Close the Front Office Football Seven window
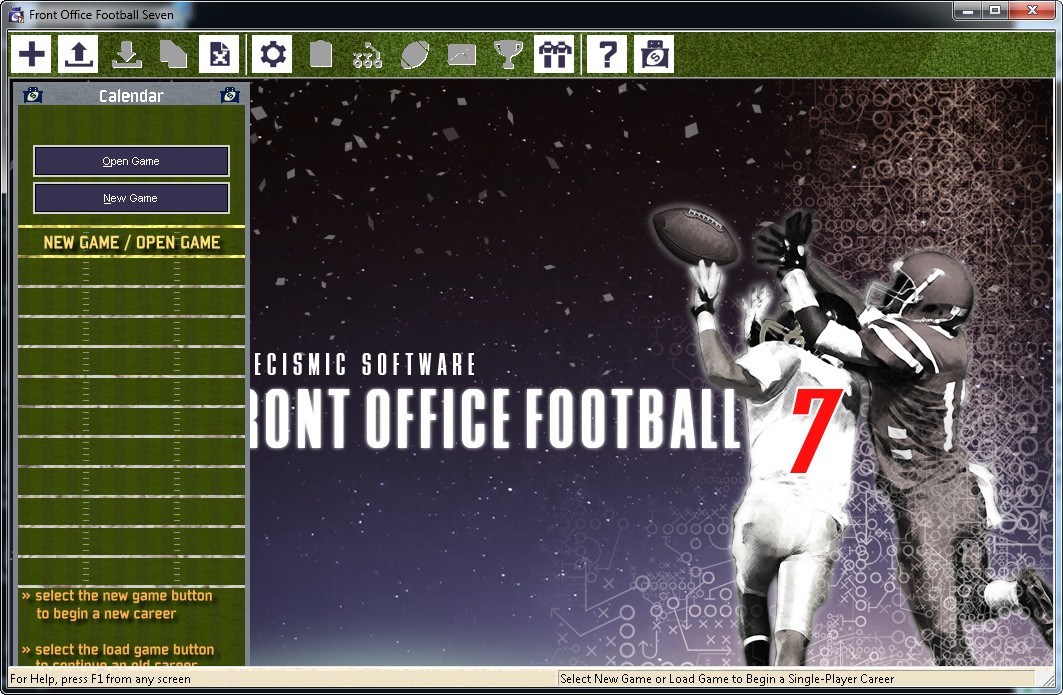 coord(1032,11)
